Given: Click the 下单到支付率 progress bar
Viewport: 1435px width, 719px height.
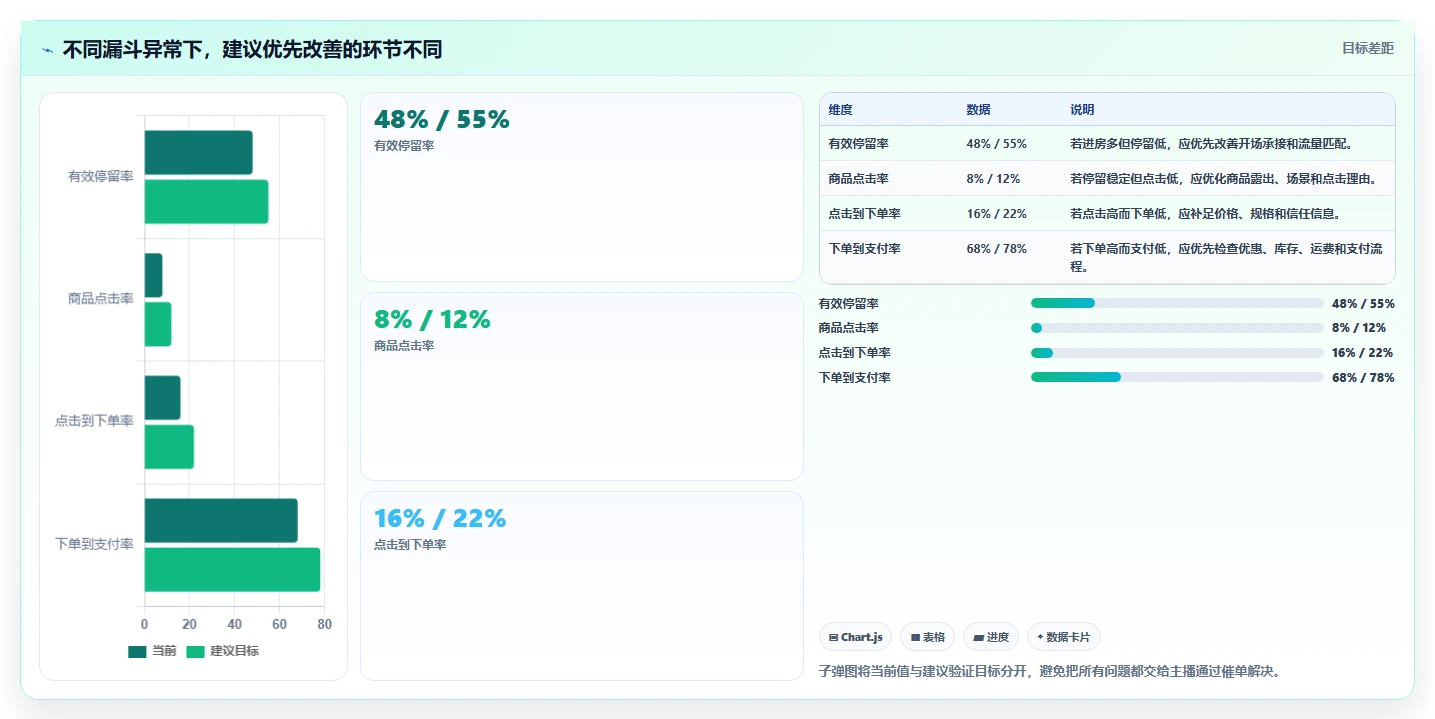Looking at the screenshot, I should [1177, 377].
